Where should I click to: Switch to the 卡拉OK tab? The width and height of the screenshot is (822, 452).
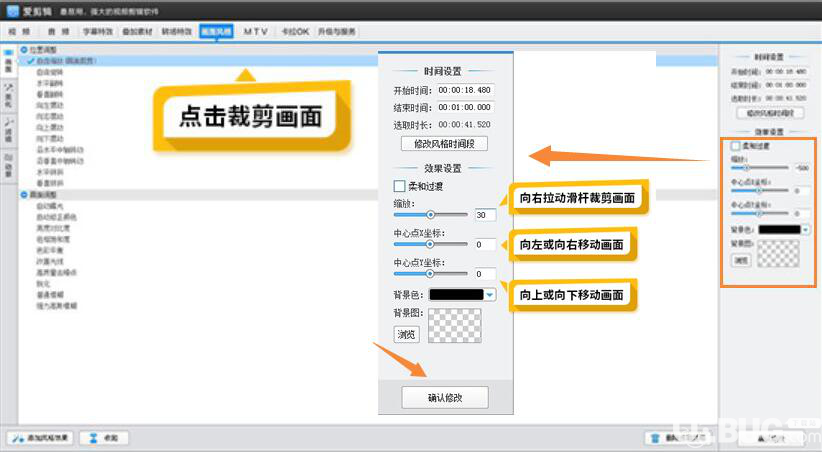(x=295, y=31)
